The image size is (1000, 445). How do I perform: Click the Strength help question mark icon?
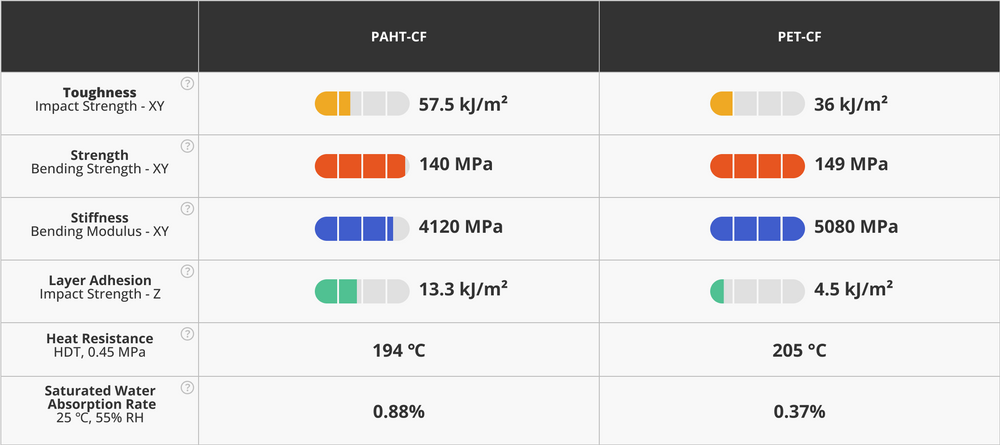coord(187,147)
